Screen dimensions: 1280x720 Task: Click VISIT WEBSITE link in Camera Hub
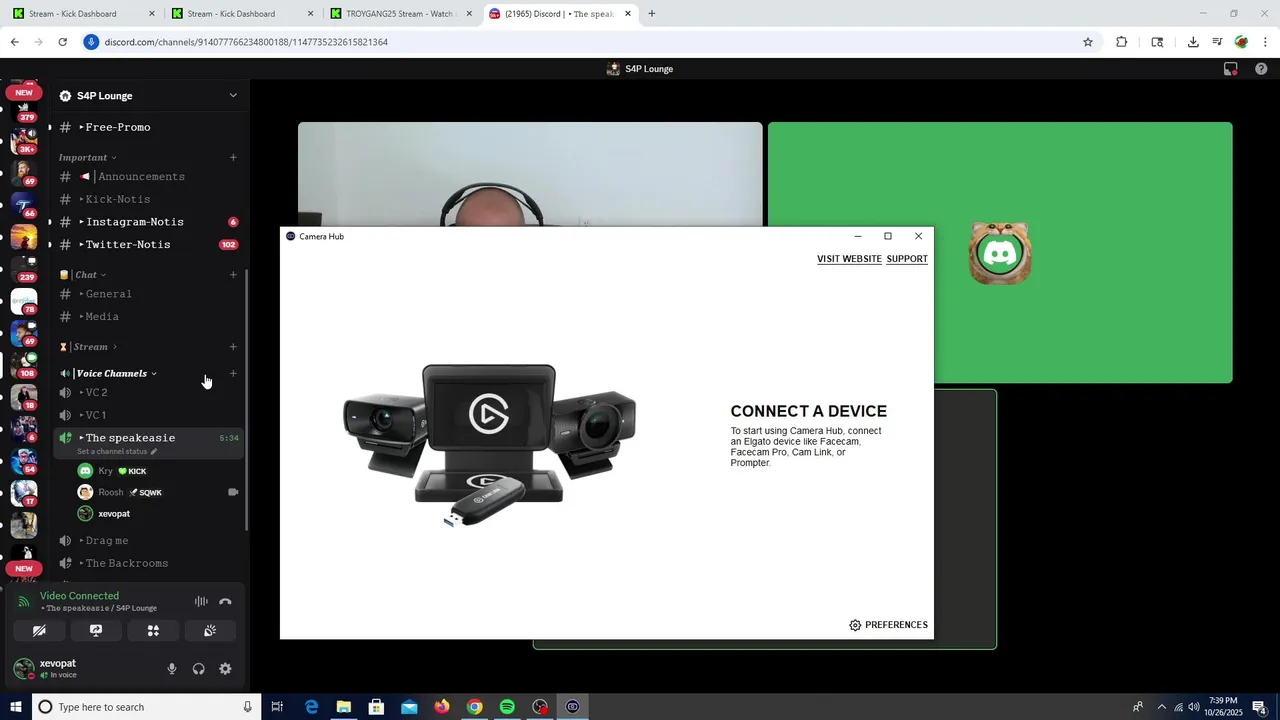pyautogui.click(x=849, y=259)
